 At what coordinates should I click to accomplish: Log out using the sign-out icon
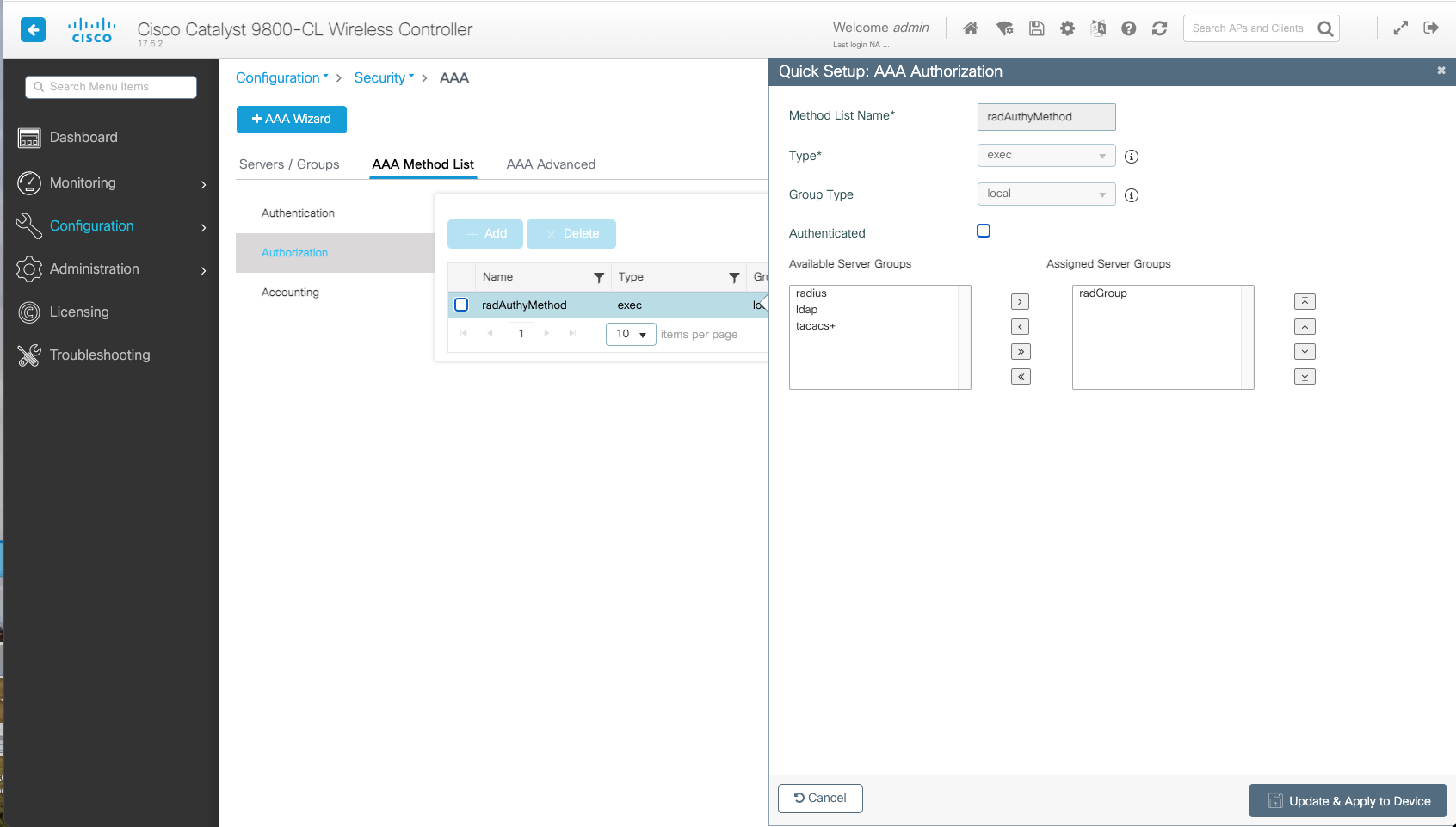[x=1431, y=28]
